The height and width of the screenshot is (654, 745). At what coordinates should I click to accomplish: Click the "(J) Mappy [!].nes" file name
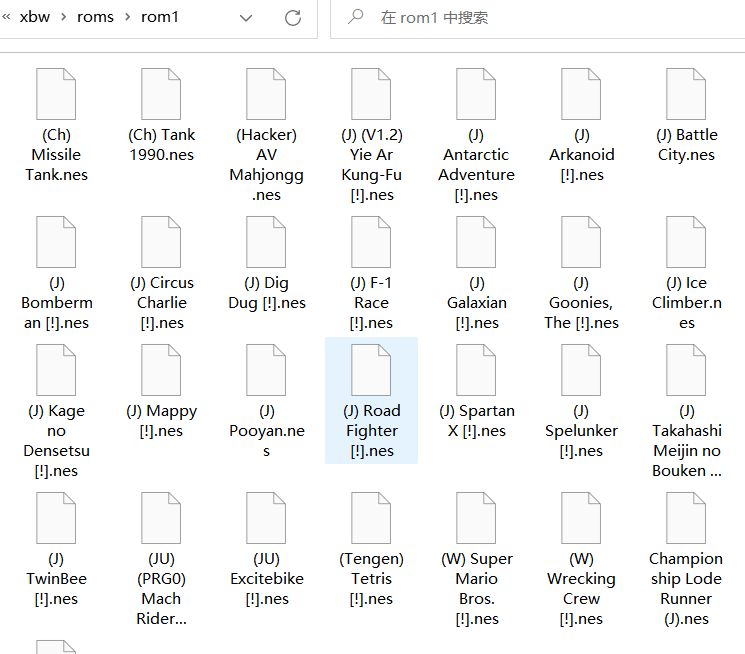pyautogui.click(x=161, y=421)
